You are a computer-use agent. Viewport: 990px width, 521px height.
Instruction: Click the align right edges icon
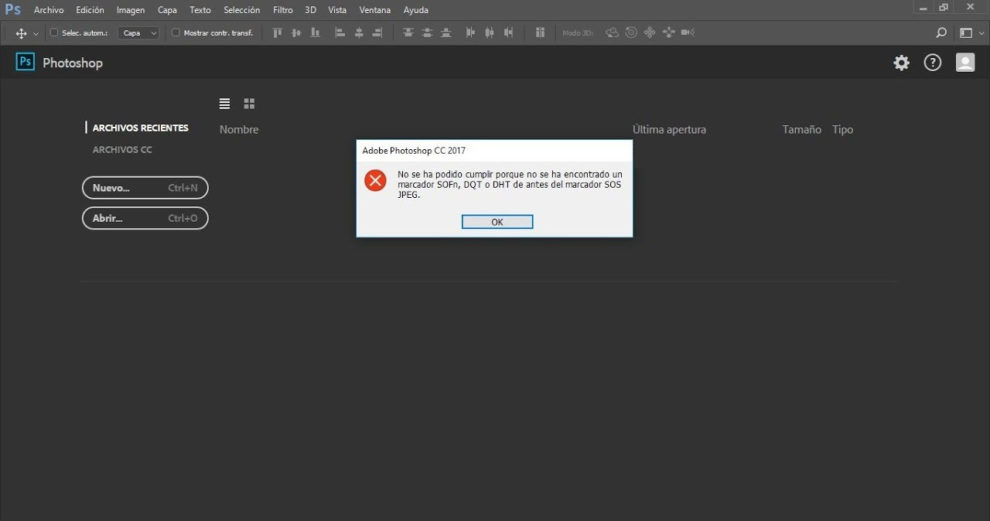378,33
